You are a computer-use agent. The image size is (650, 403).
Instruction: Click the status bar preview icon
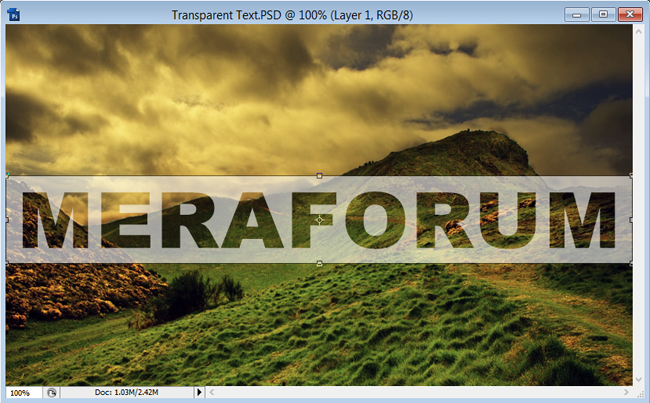click(x=52, y=393)
